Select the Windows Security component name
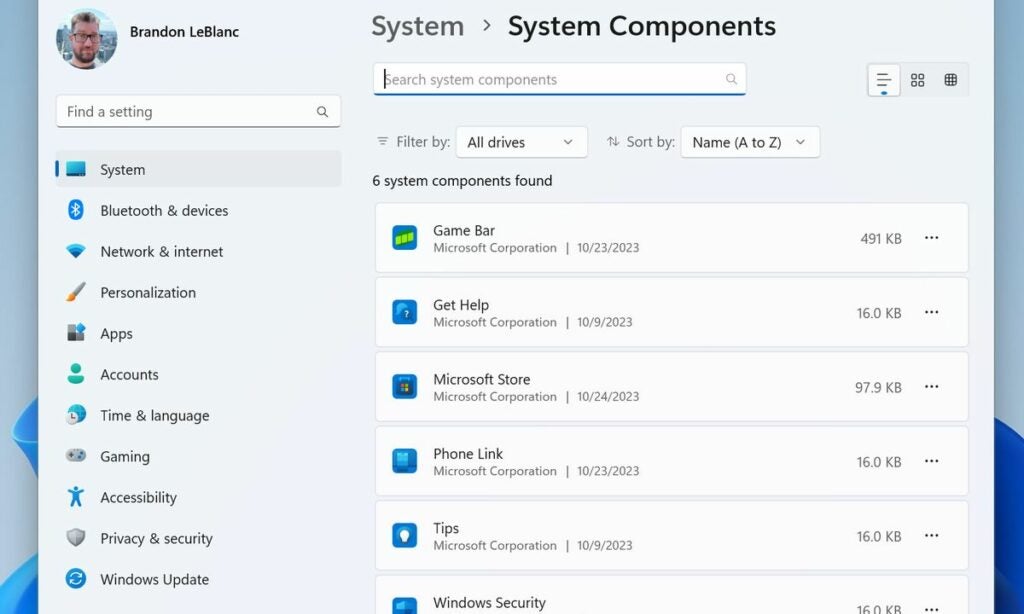The width and height of the screenshot is (1024, 614). [489, 602]
